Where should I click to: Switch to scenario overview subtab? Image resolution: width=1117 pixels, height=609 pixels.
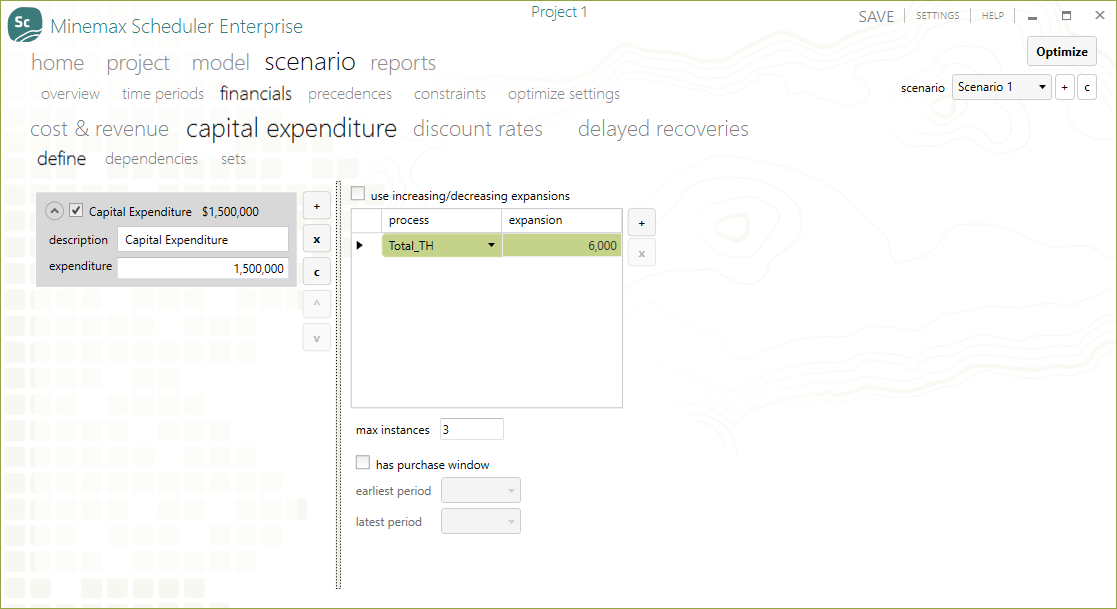click(71, 93)
